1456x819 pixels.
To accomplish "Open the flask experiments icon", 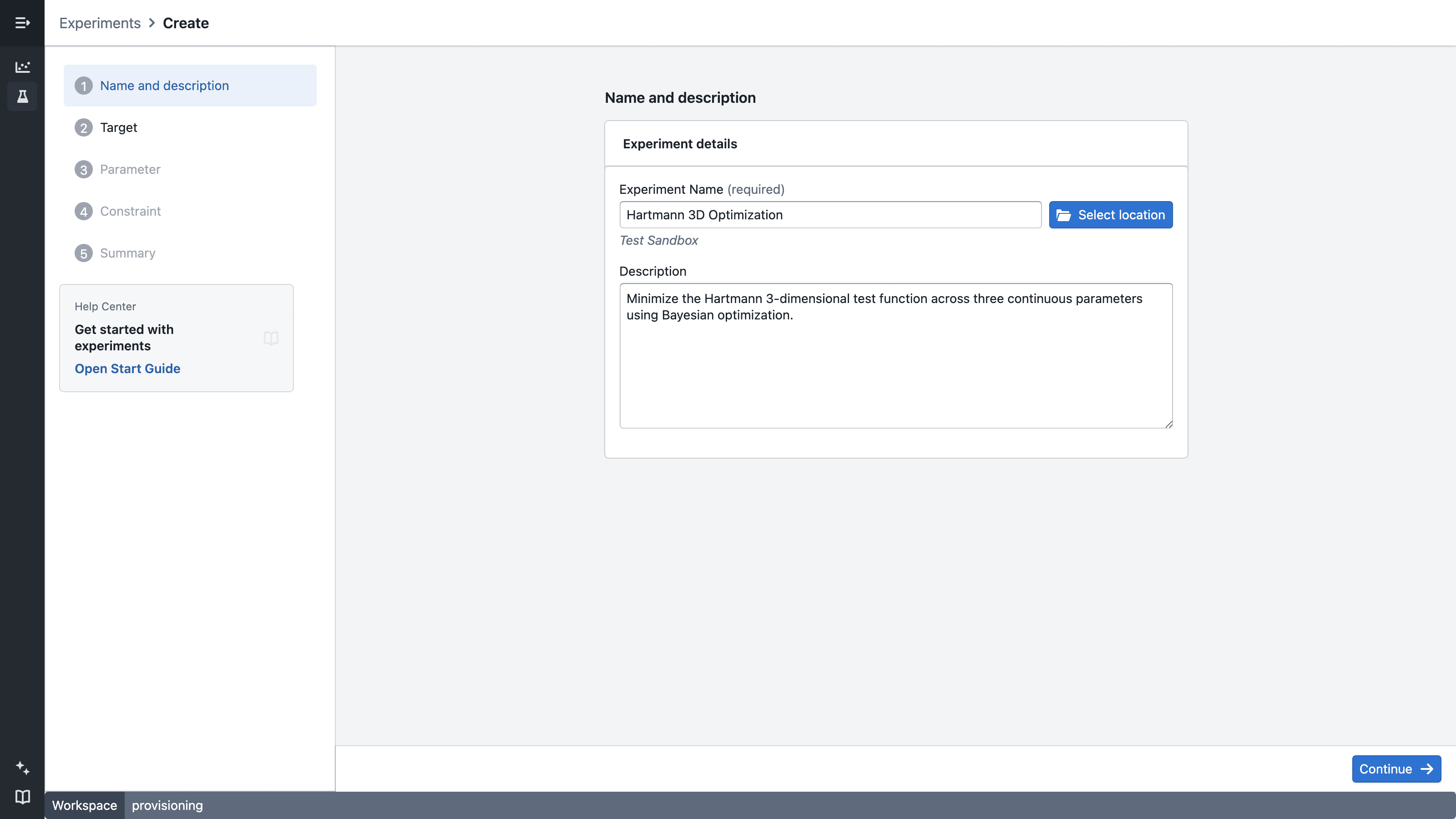I will click(22, 96).
